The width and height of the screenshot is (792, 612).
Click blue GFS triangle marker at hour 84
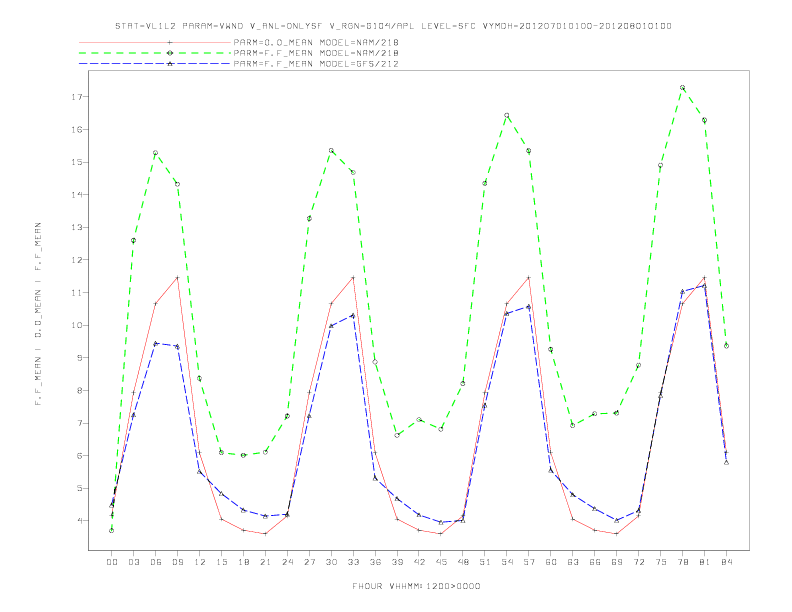click(726, 462)
